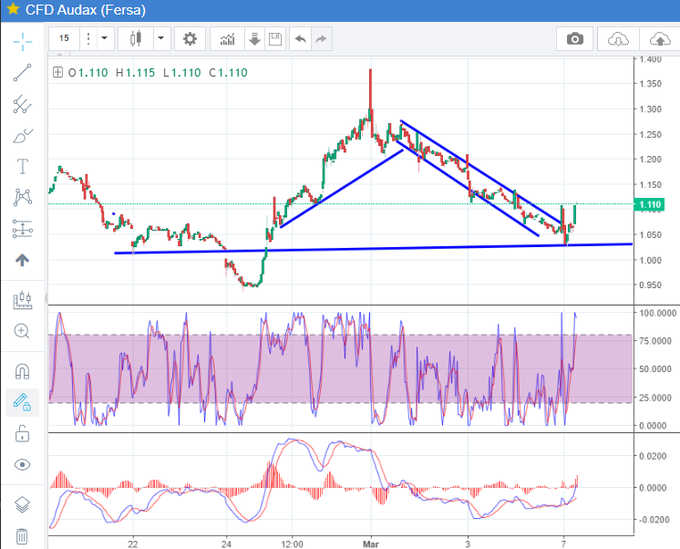Click the cloud download icon
The height and width of the screenshot is (549, 680).
tap(618, 39)
